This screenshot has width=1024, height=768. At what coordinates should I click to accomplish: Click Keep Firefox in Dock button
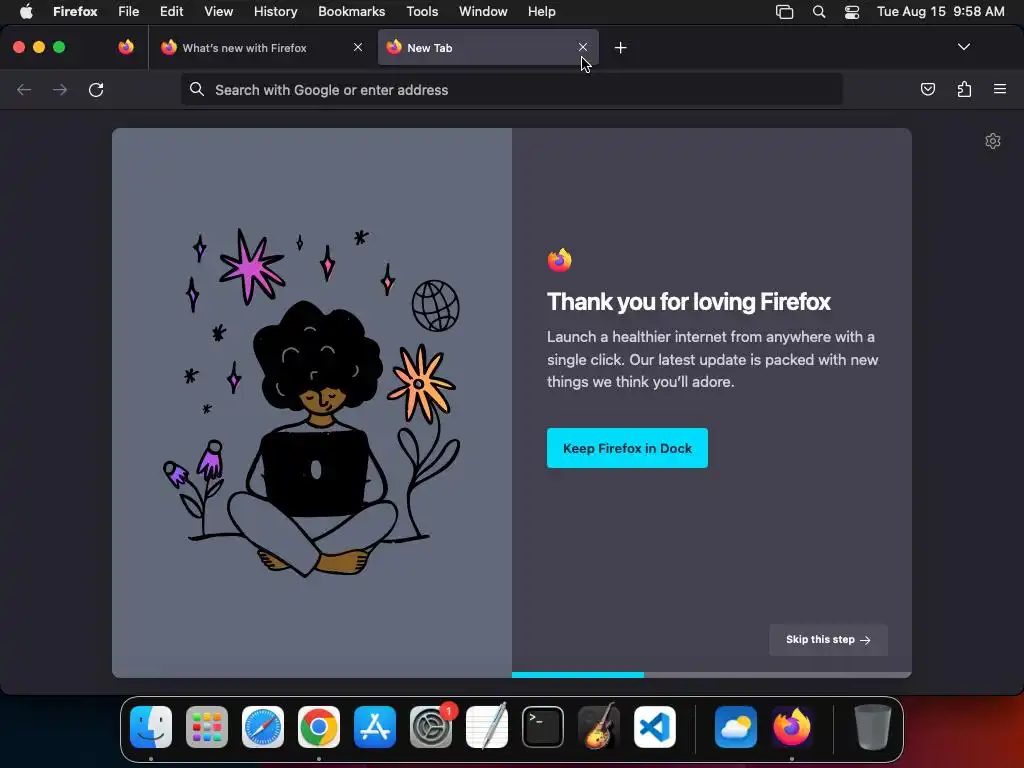[627, 448]
